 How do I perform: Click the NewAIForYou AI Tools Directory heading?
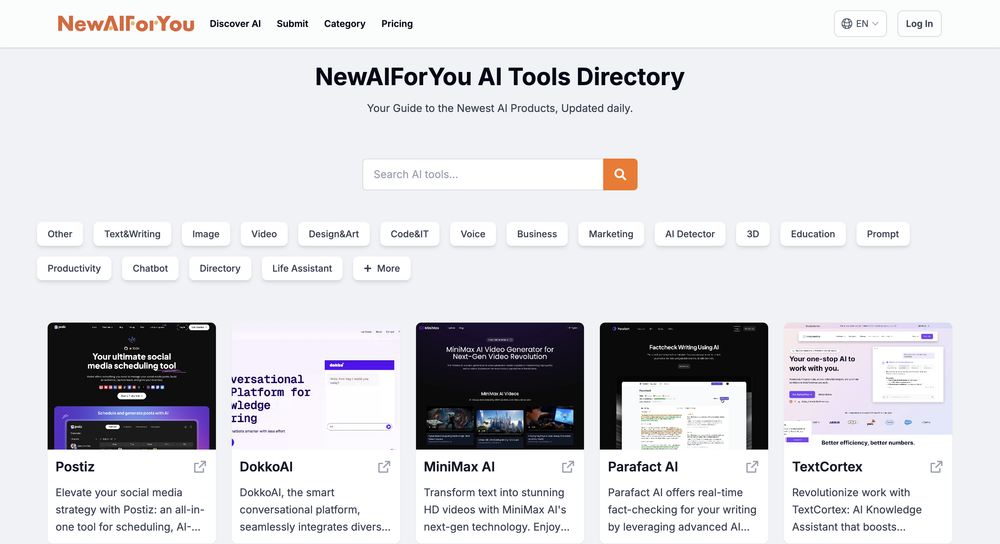tap(499, 77)
